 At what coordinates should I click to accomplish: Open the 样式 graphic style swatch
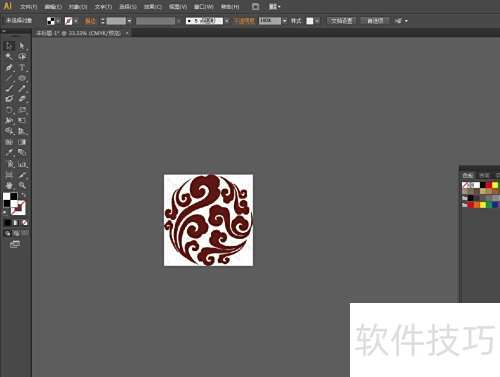click(310, 21)
